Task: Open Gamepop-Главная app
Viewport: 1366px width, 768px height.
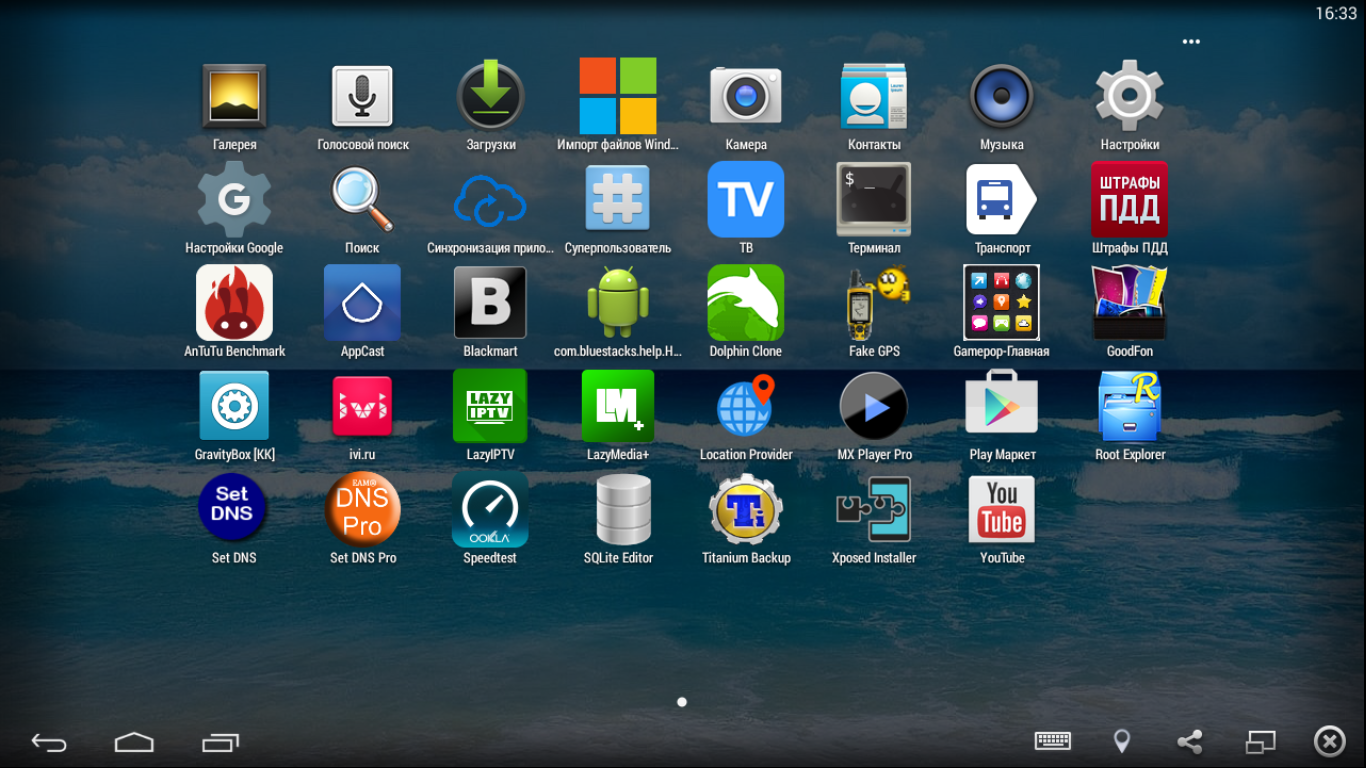Action: [1002, 302]
